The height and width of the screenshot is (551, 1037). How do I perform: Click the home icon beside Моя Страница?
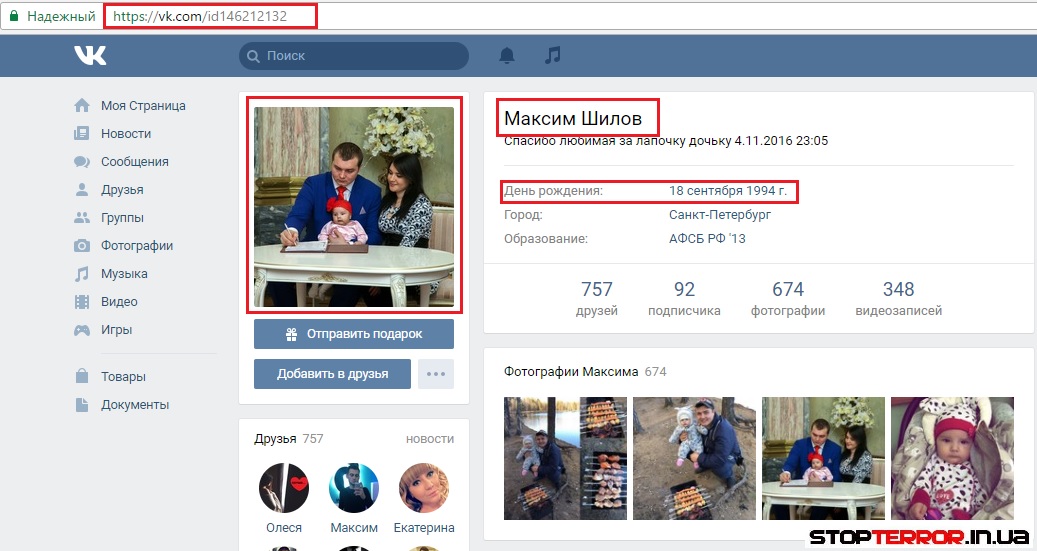(x=82, y=105)
